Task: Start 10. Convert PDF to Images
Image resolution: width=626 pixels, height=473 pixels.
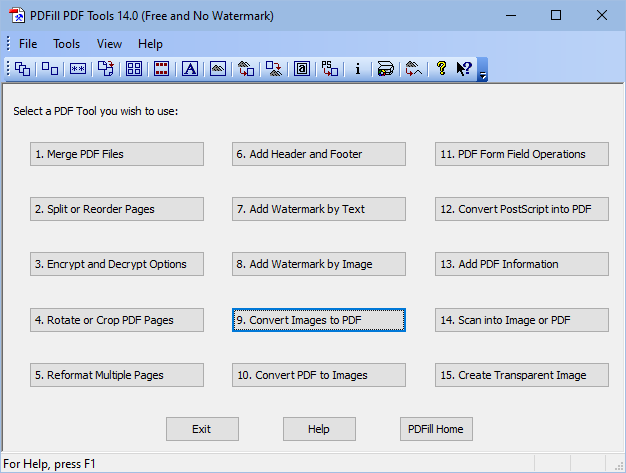Action: pyautogui.click(x=319, y=375)
